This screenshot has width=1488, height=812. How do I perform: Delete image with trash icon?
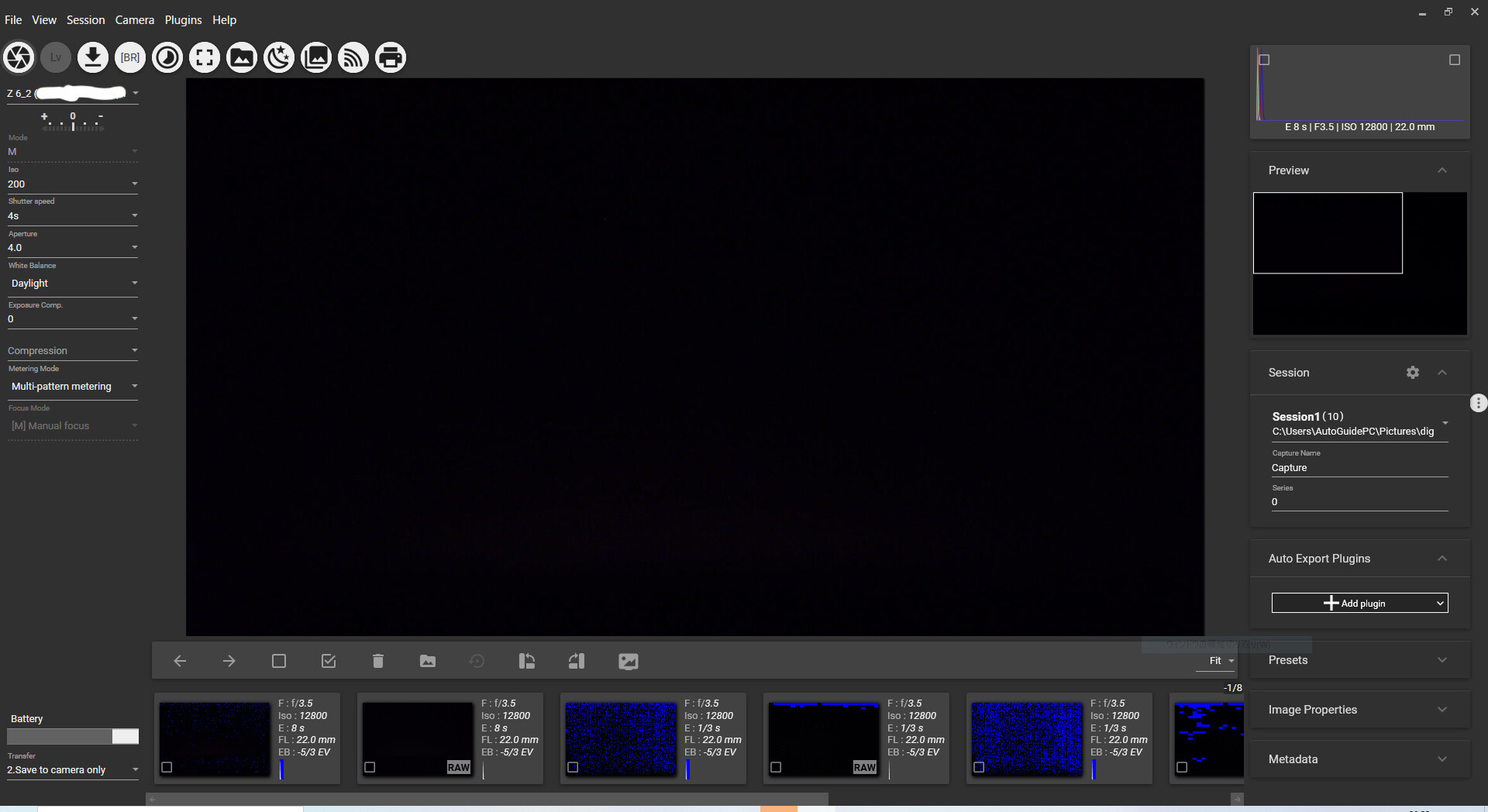tap(378, 661)
